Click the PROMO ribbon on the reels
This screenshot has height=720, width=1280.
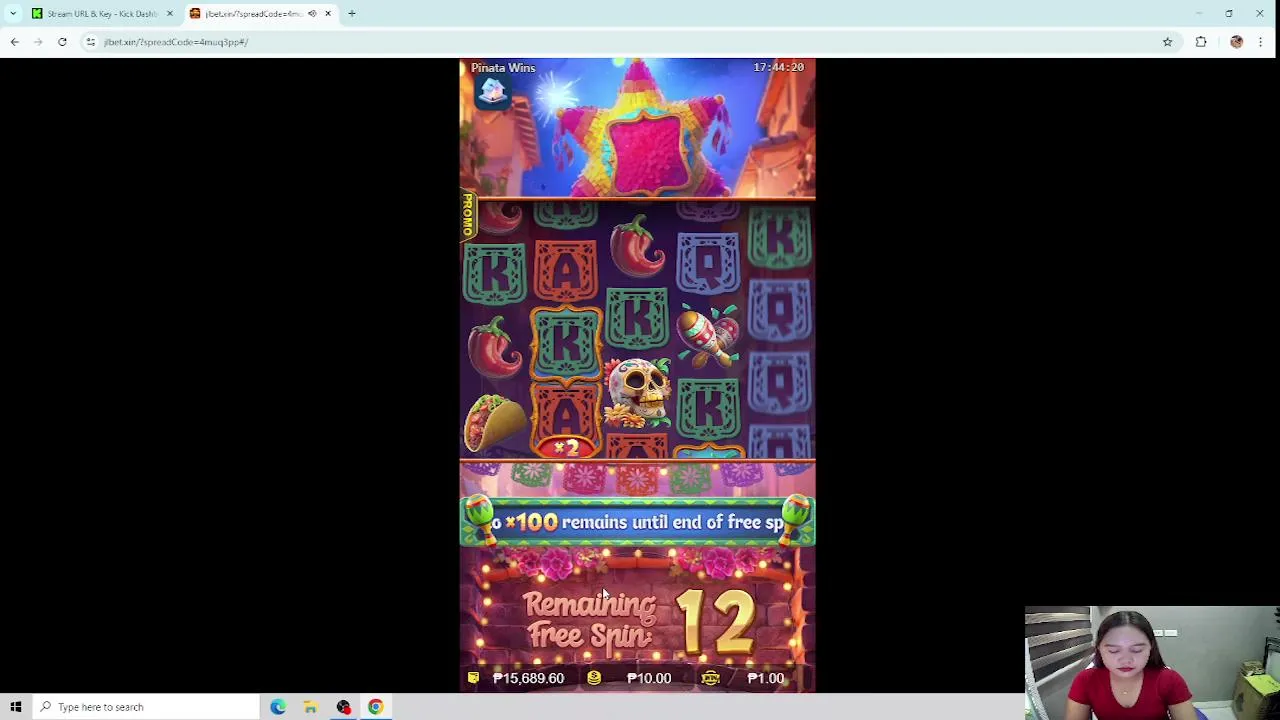467,216
